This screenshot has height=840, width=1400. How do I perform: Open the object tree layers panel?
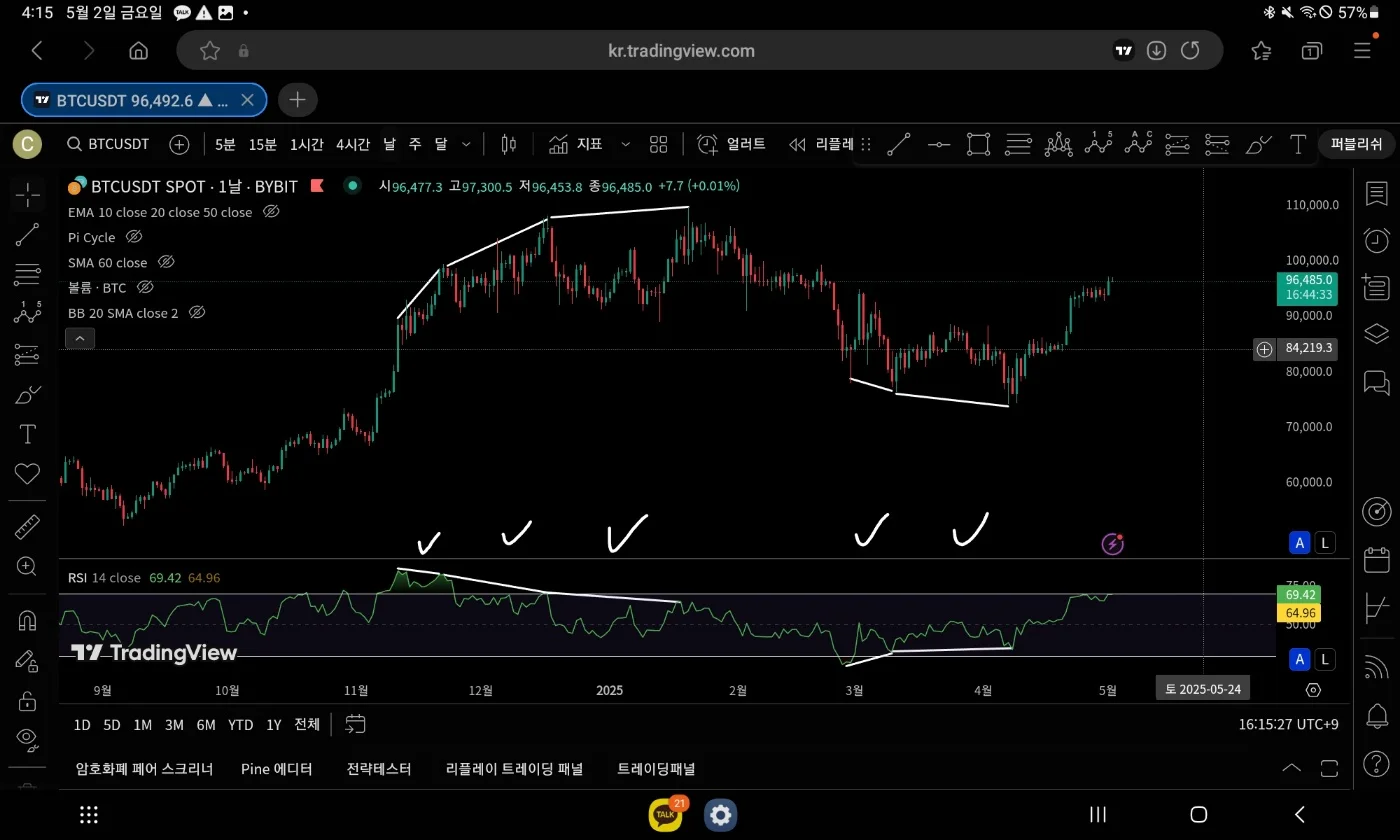[x=1377, y=334]
